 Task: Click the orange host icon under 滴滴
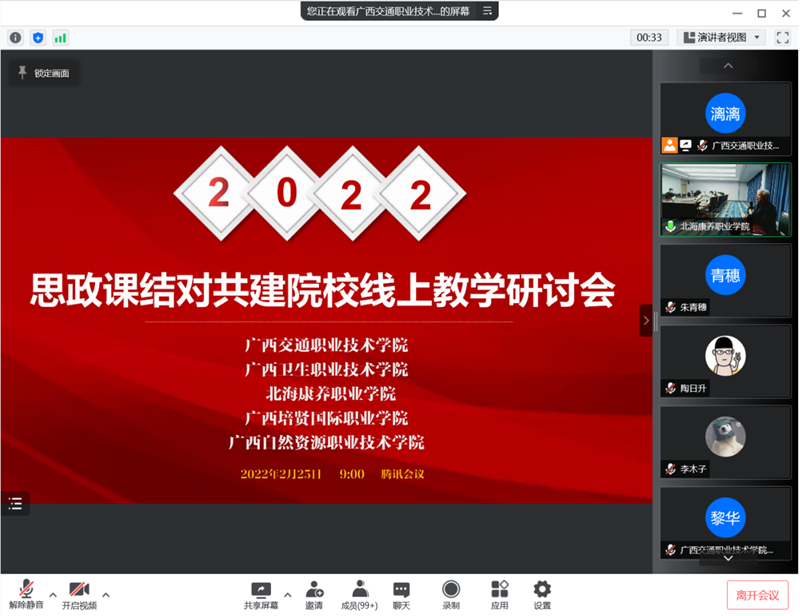pyautogui.click(x=670, y=145)
